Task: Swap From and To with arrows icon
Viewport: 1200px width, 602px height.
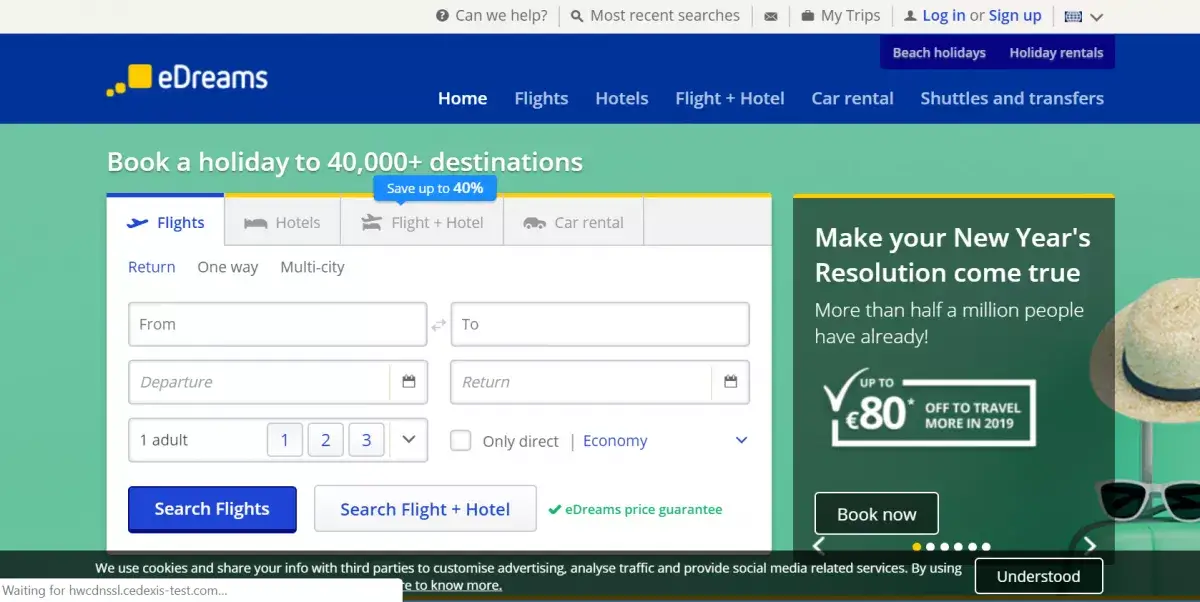Action: (x=439, y=325)
